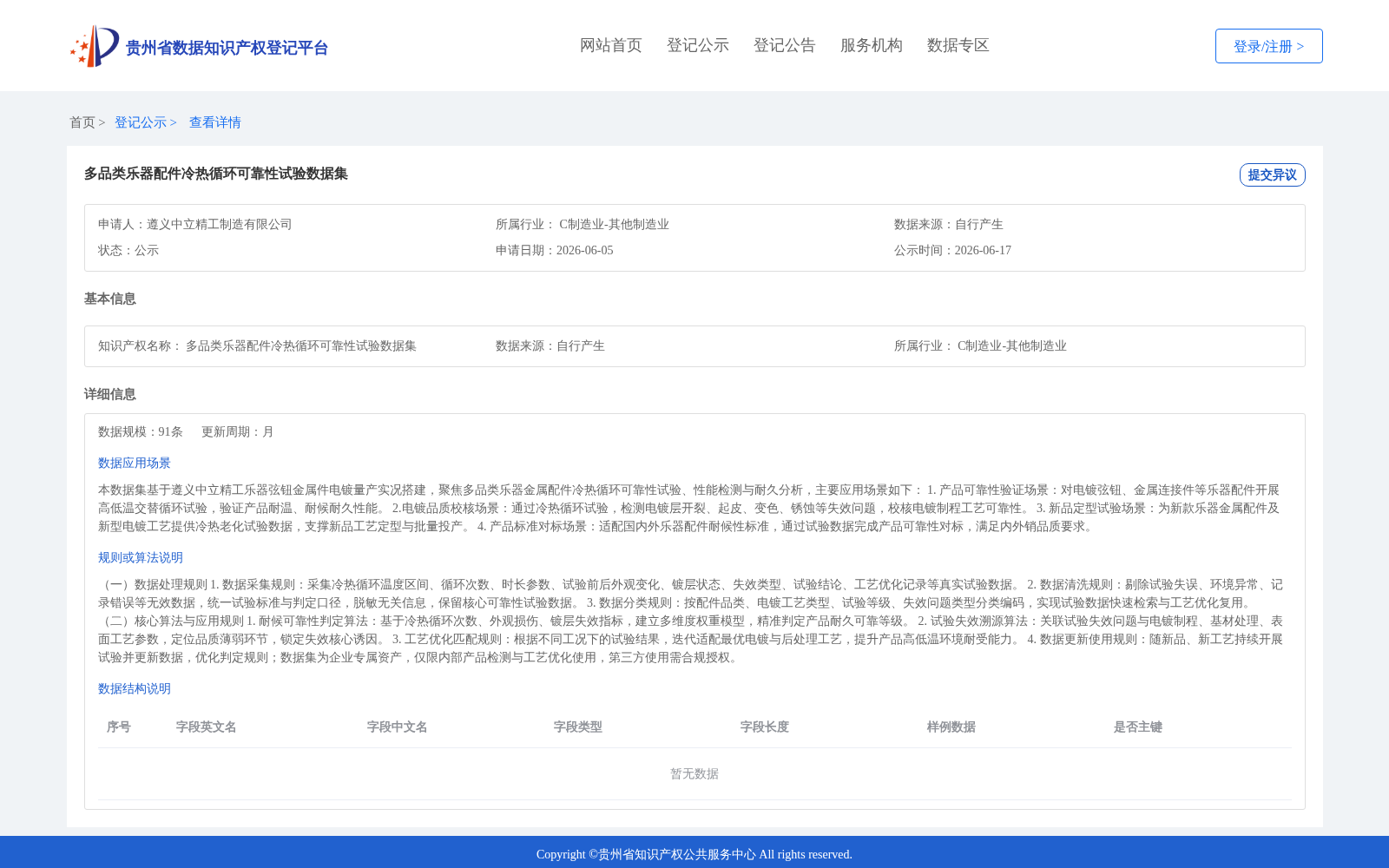This screenshot has height=868, width=1389.
Task: Select 服务机构 in the top menu
Action: 872,45
